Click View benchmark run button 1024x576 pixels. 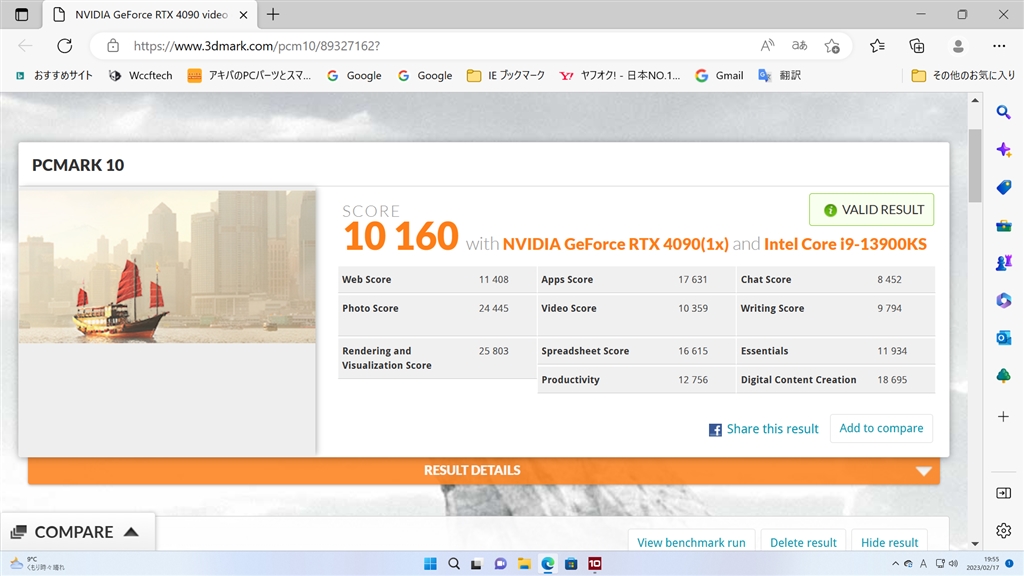691,542
